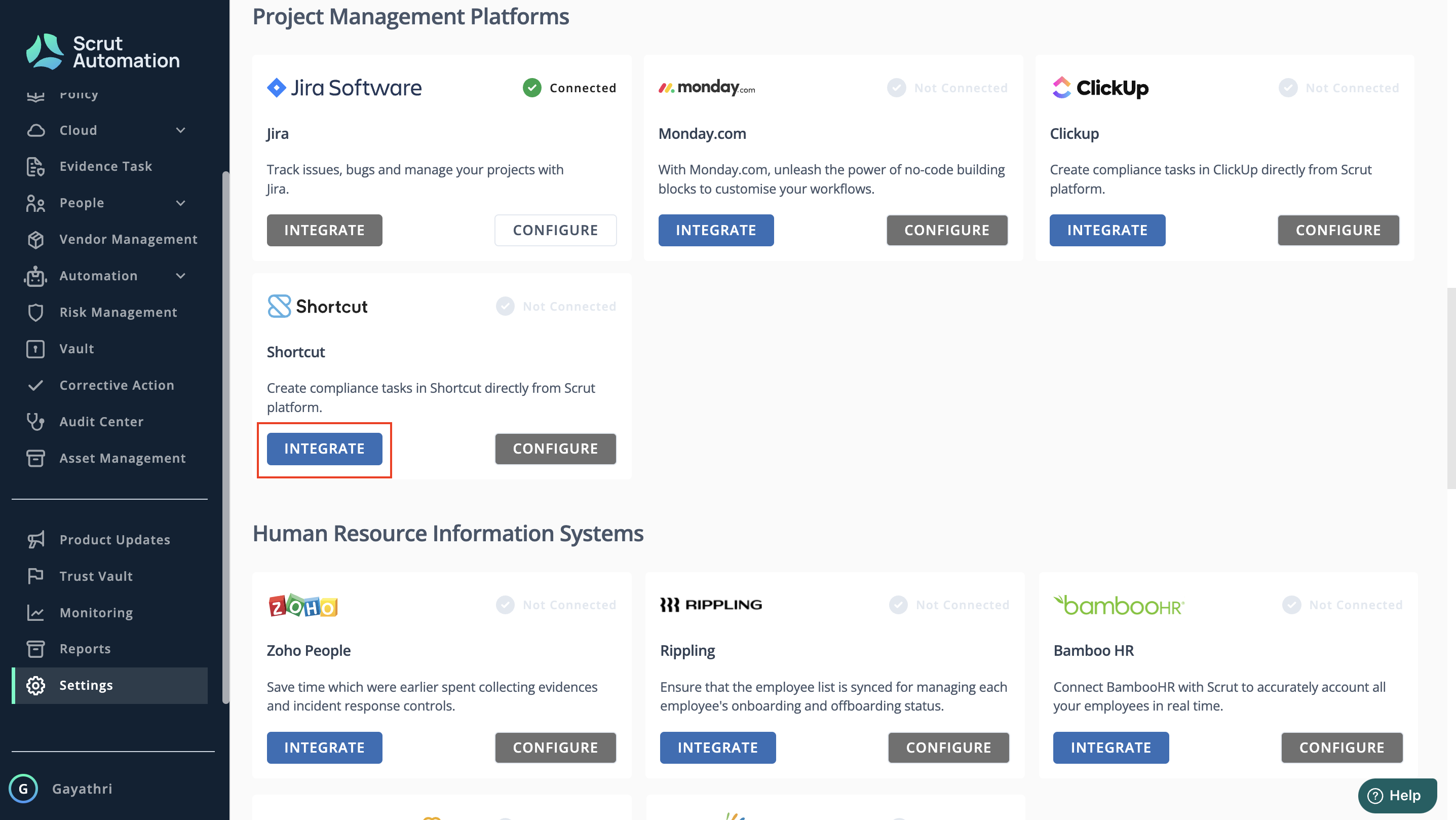Click the green Connected check for Jira
This screenshot has height=820, width=1456.
pos(532,88)
